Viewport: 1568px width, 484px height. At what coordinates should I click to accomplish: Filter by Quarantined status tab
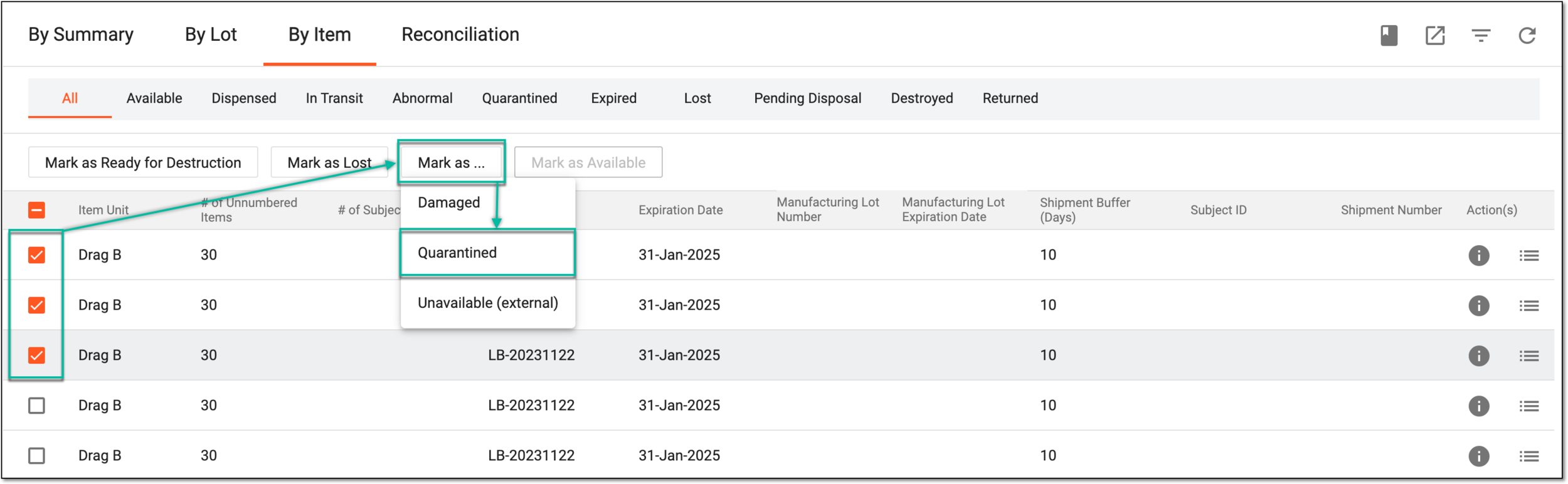pyautogui.click(x=519, y=98)
